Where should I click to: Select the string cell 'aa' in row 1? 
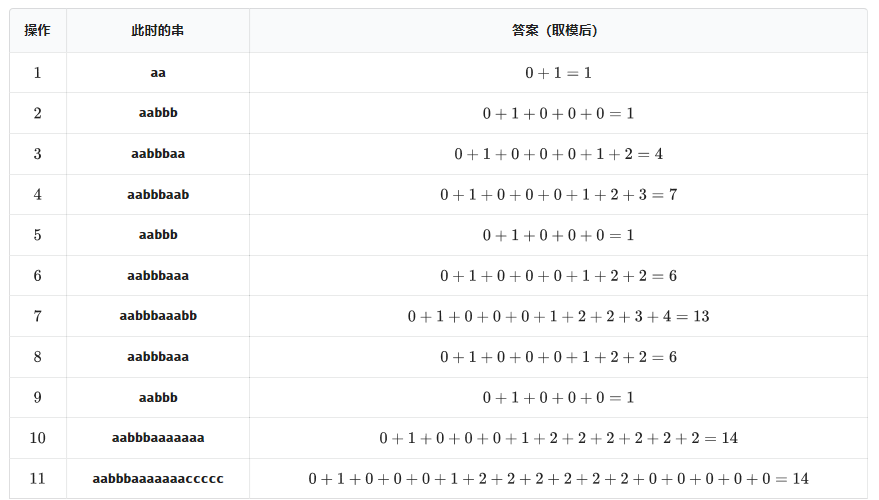pos(158,73)
